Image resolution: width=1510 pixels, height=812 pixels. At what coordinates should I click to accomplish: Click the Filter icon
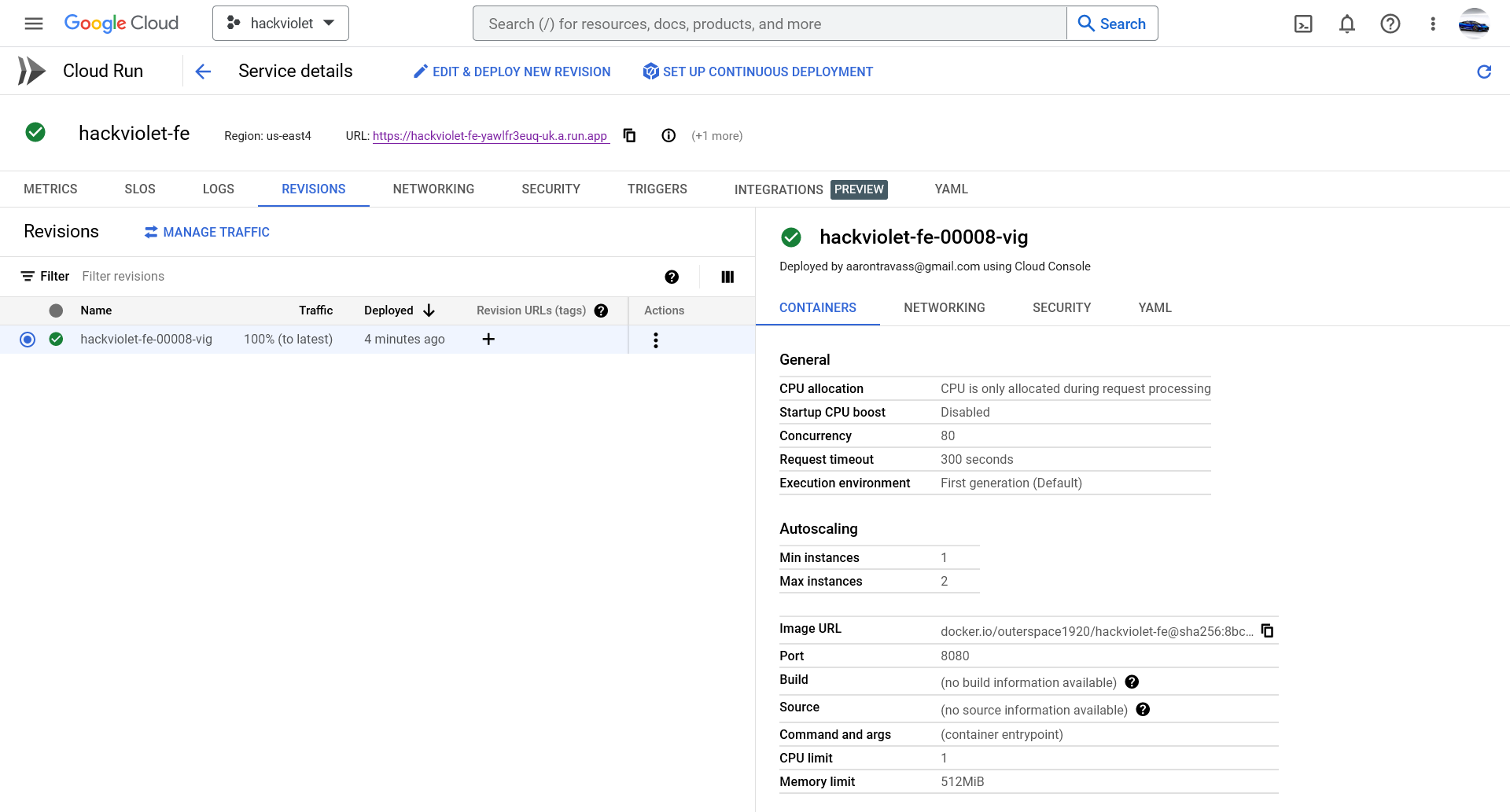tap(28, 277)
